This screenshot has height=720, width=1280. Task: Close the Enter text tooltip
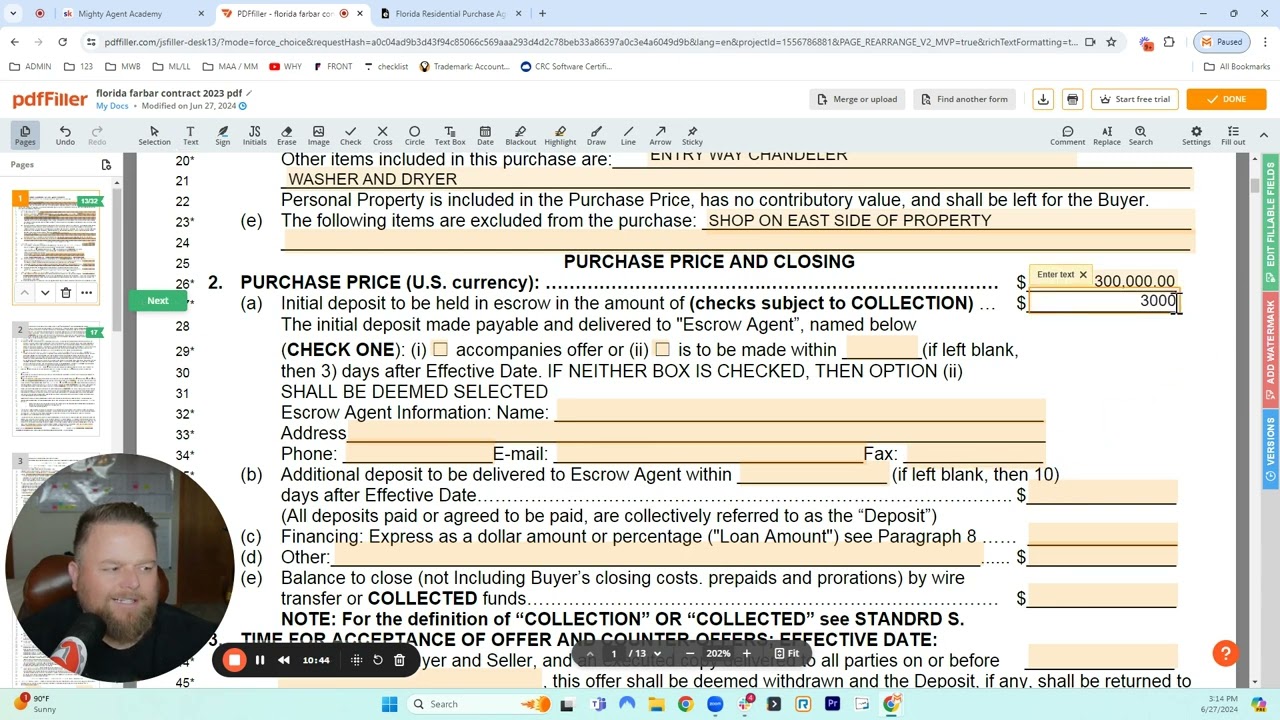pyautogui.click(x=1082, y=274)
